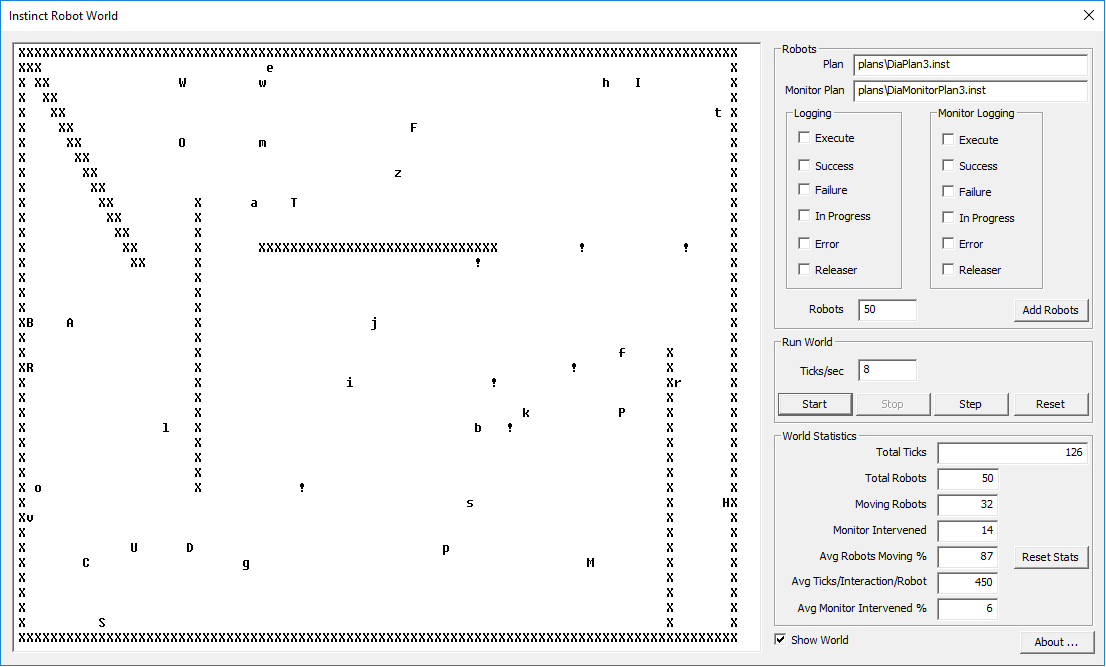Image resolution: width=1106 pixels, height=667 pixels.
Task: Toggle the Failure checkbox under Logging
Action: (805, 190)
